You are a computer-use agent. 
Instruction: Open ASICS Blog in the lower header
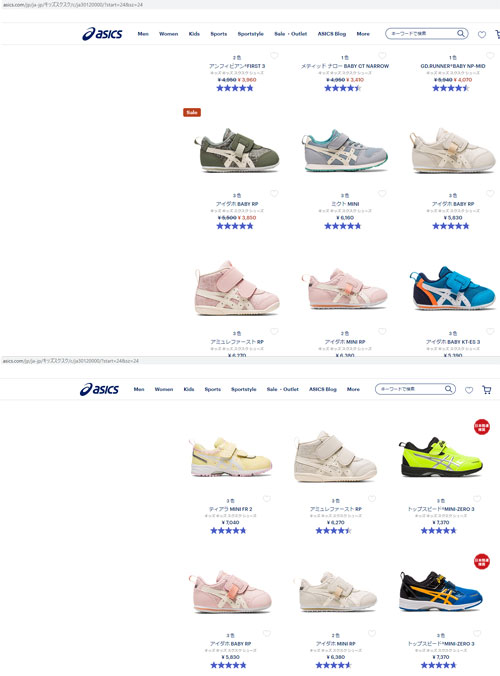click(322, 389)
